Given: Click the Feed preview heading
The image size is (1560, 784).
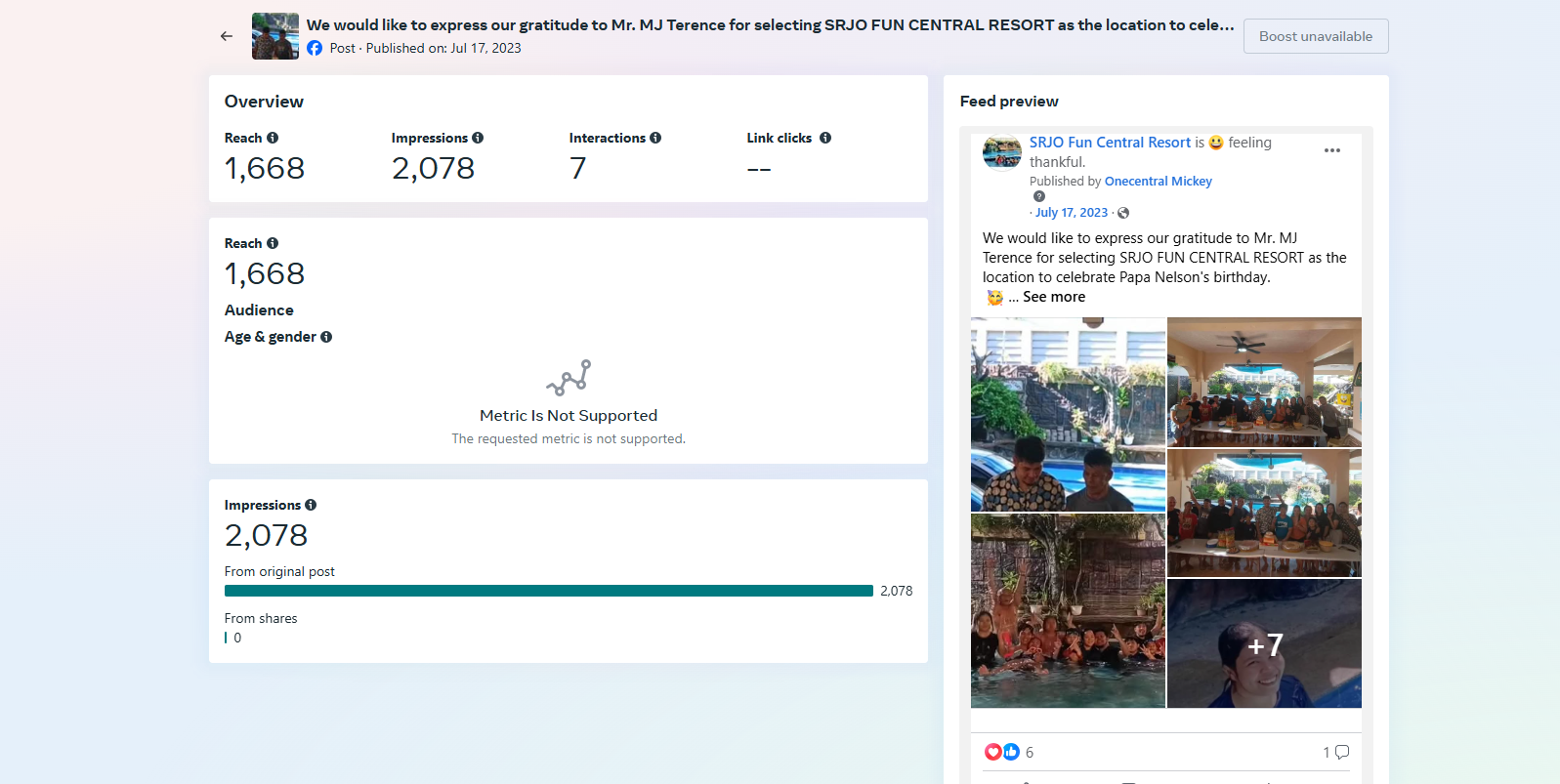Looking at the screenshot, I should coord(1009,102).
